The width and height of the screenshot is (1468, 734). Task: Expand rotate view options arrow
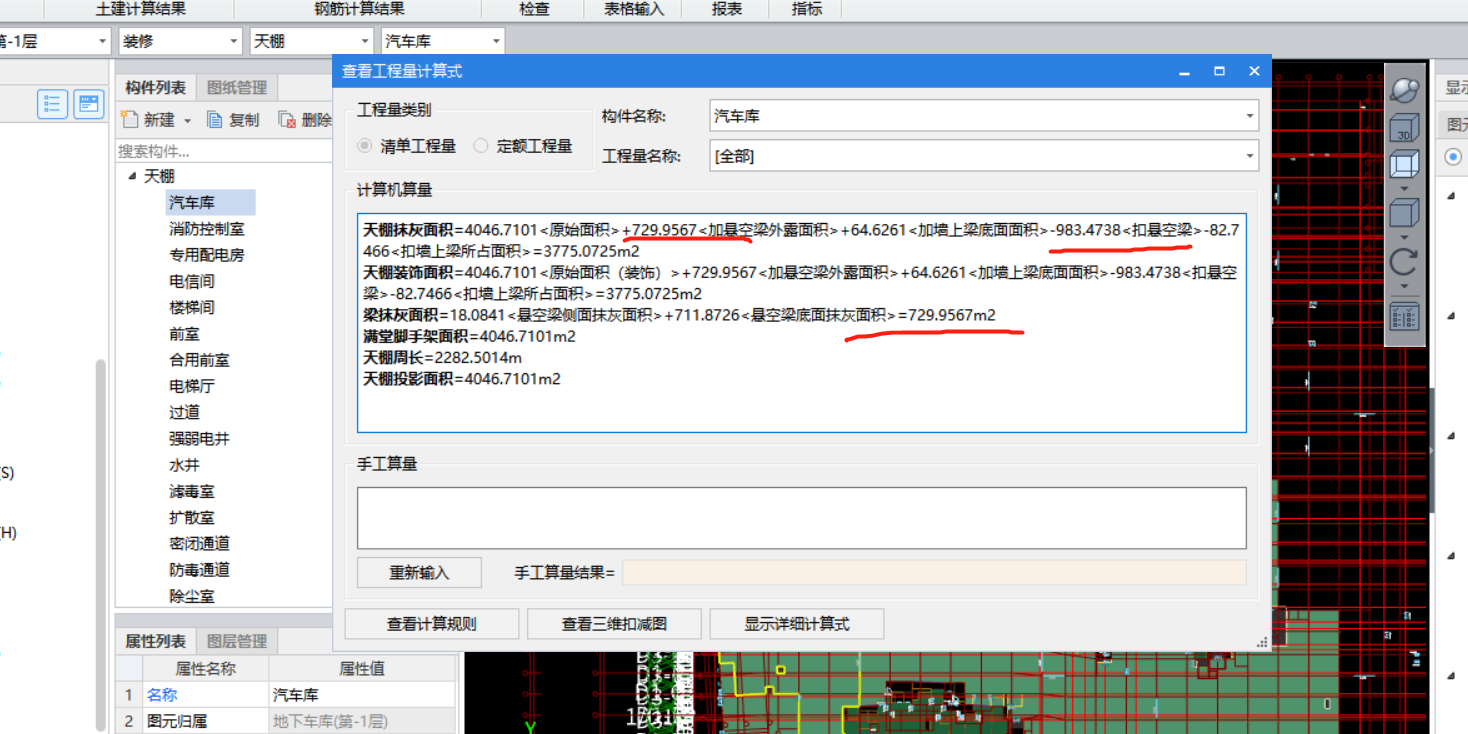tap(1404, 285)
